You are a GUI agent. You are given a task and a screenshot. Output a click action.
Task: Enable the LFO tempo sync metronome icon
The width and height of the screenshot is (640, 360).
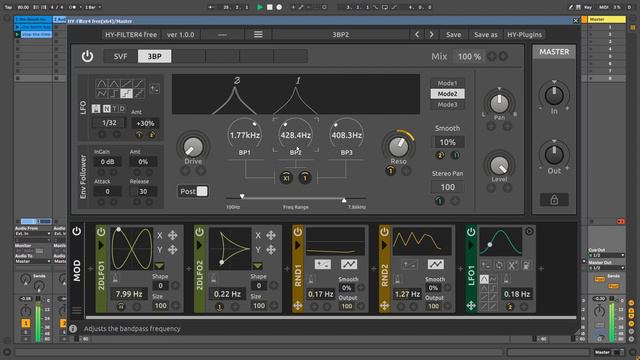(96, 109)
